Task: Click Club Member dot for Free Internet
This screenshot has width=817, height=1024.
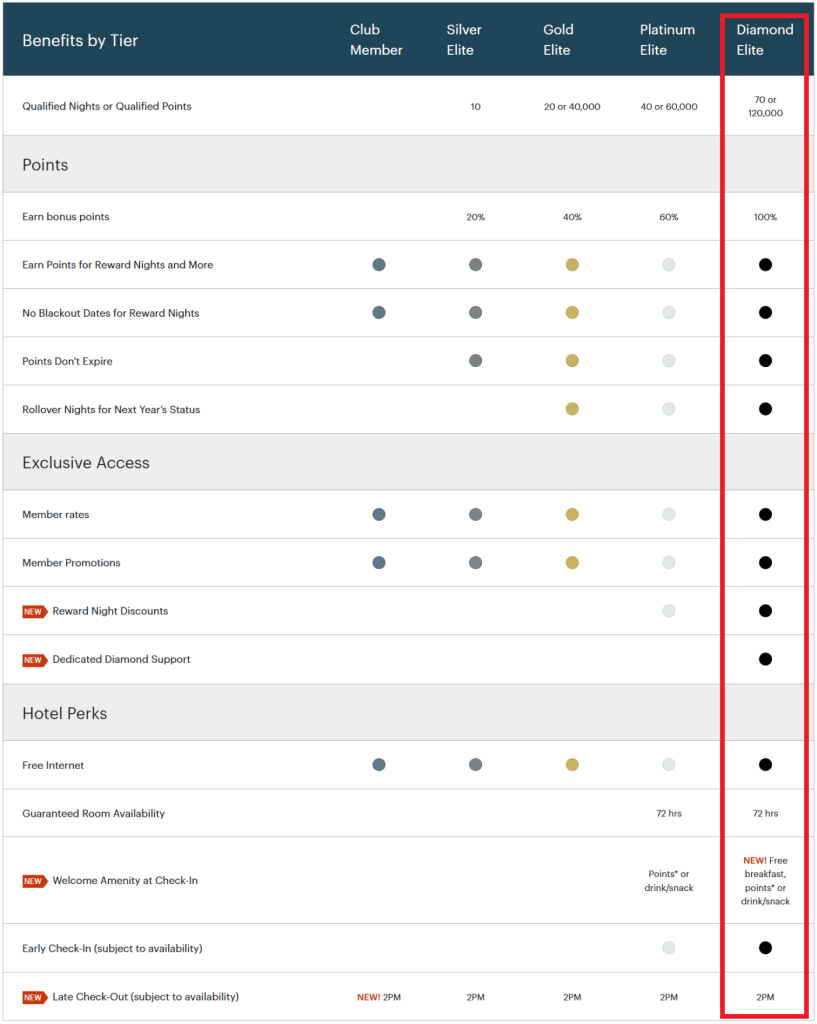Action: coord(379,765)
